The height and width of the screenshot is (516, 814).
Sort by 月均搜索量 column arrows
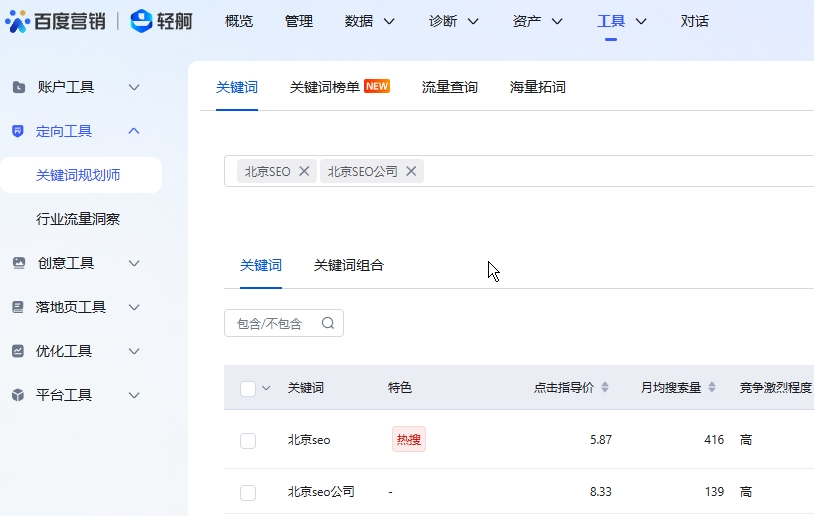[712, 388]
